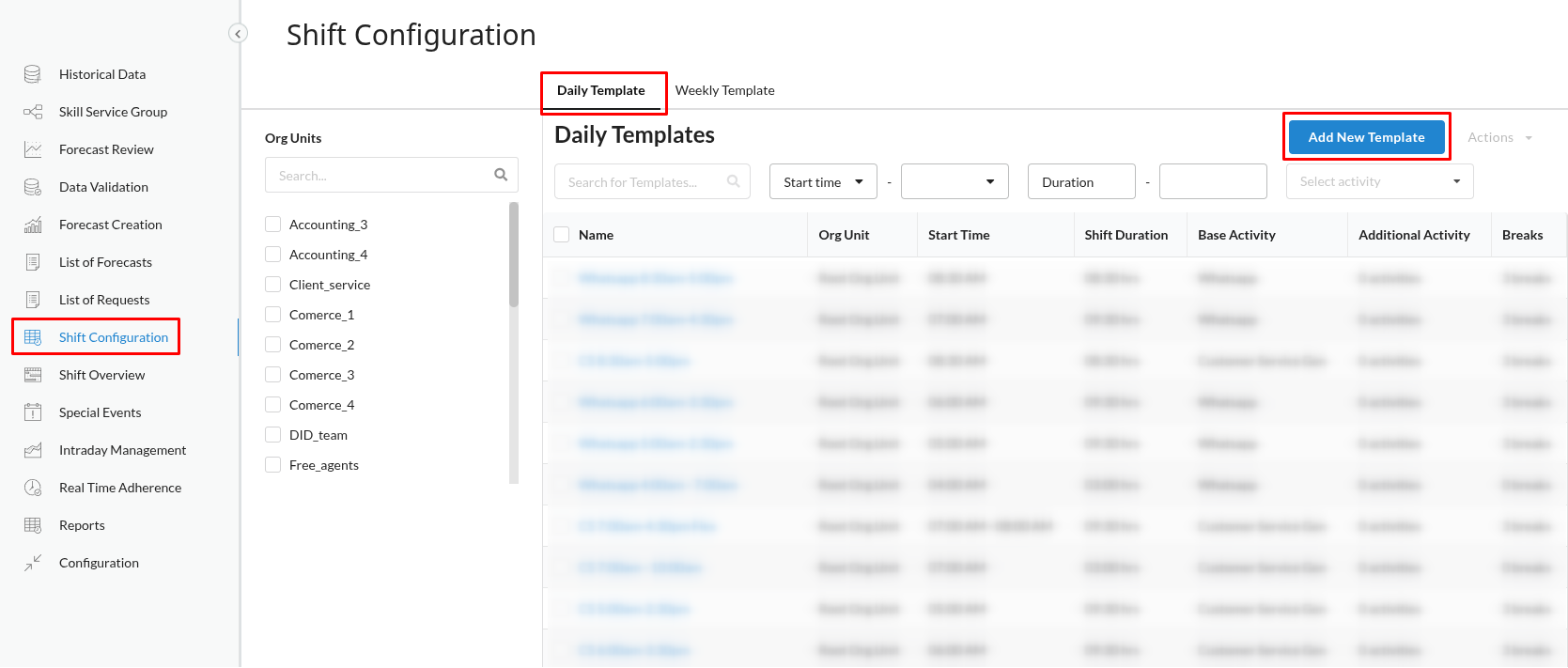Image resolution: width=1568 pixels, height=668 pixels.
Task: Open Intraday Management from the sidebar
Action: click(122, 450)
